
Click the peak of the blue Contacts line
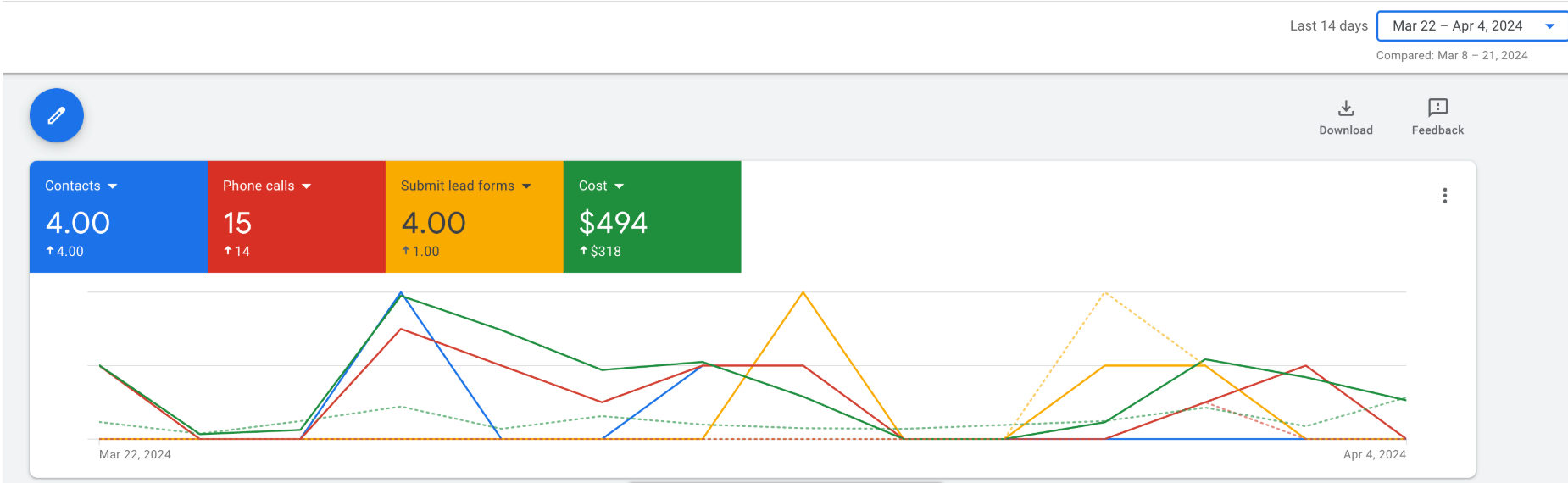tap(401, 293)
